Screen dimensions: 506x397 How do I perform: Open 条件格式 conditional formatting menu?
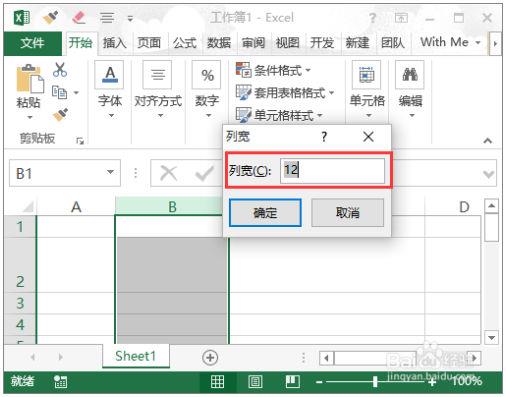pyautogui.click(x=273, y=70)
